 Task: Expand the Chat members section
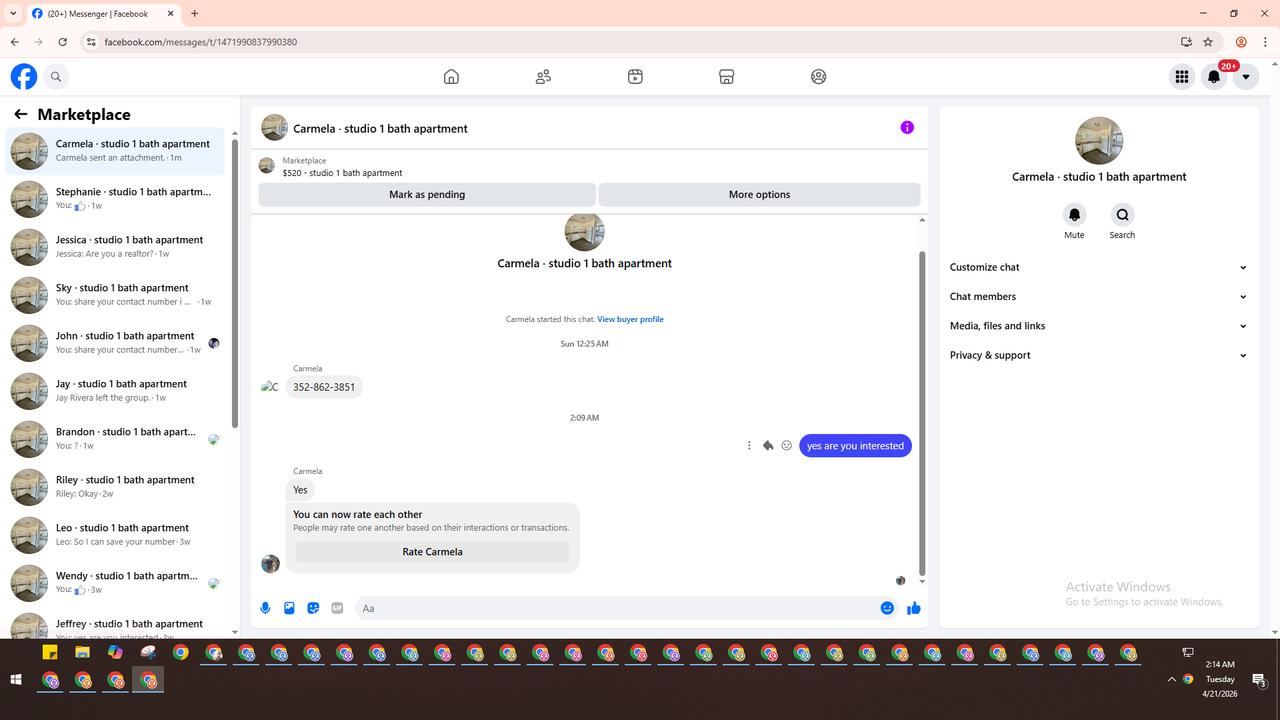click(x=1099, y=297)
